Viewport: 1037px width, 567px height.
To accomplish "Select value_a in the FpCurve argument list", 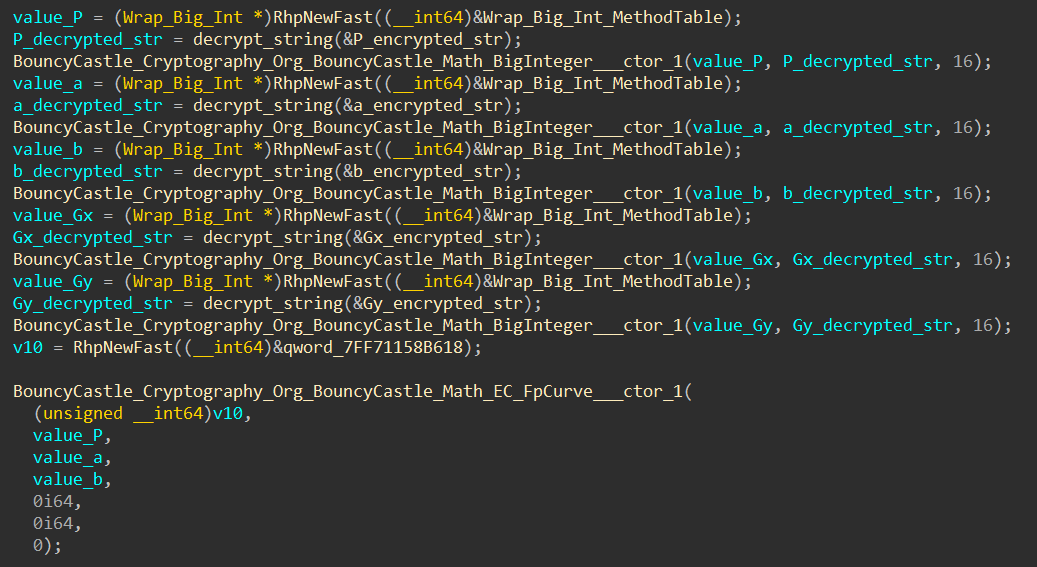I will (67, 457).
